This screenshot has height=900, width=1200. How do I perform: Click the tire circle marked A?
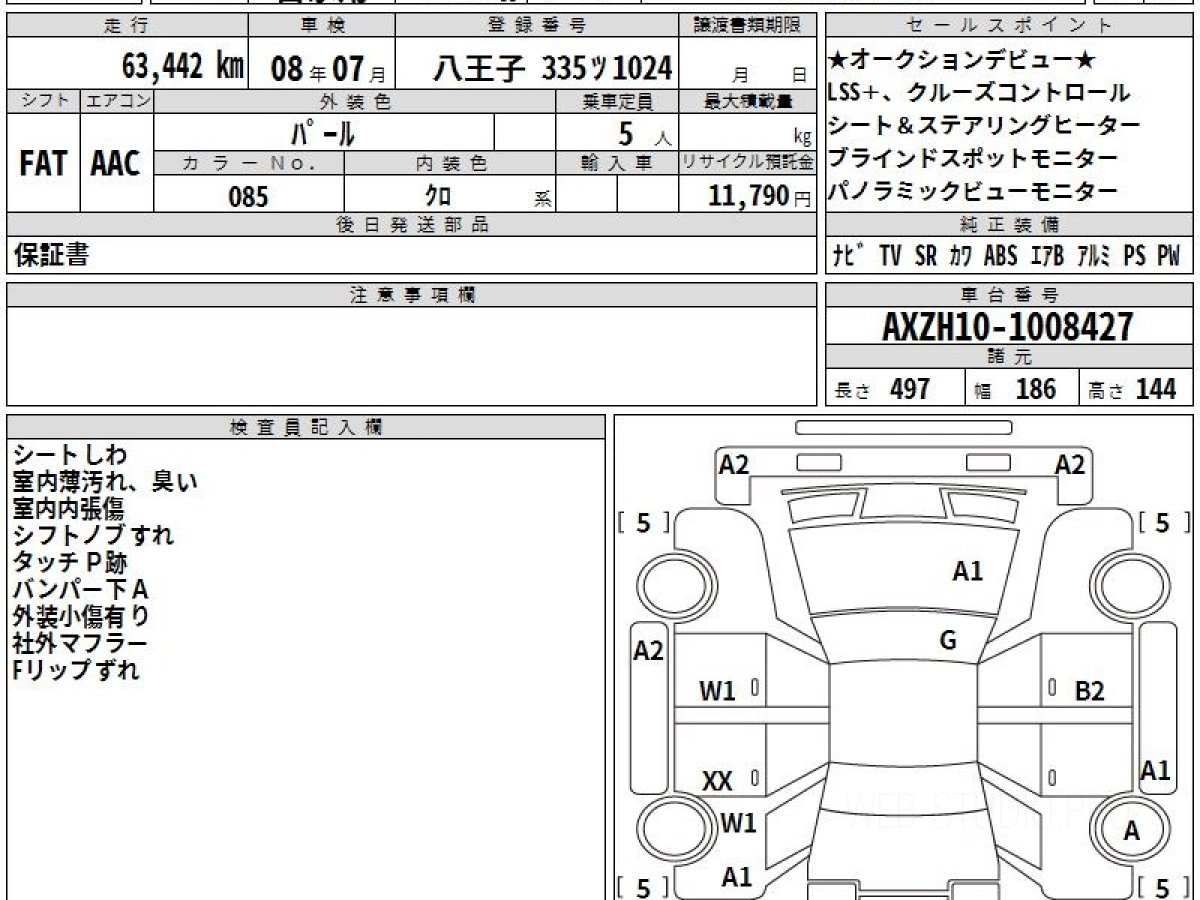1131,831
